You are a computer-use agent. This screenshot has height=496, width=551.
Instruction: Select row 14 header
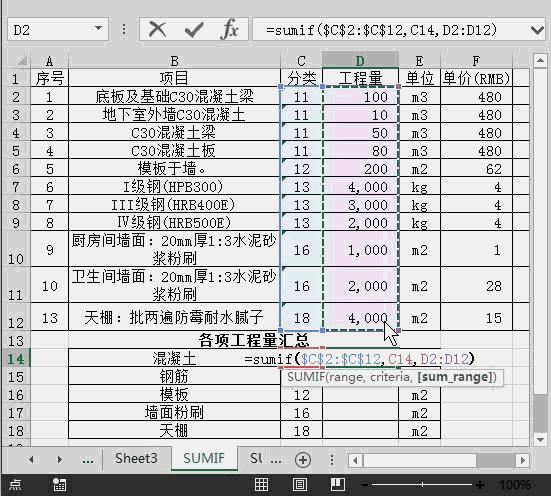click(15, 359)
